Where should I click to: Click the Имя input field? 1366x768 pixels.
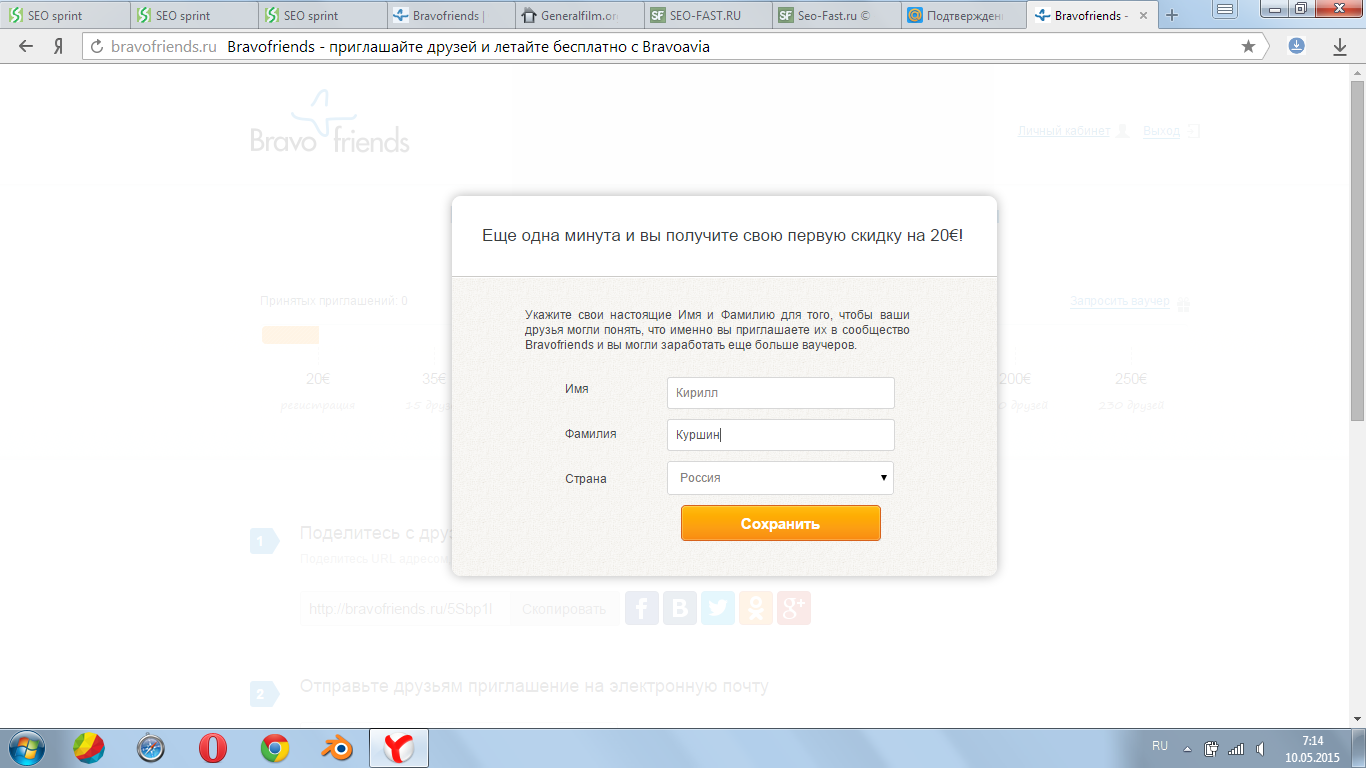(780, 393)
